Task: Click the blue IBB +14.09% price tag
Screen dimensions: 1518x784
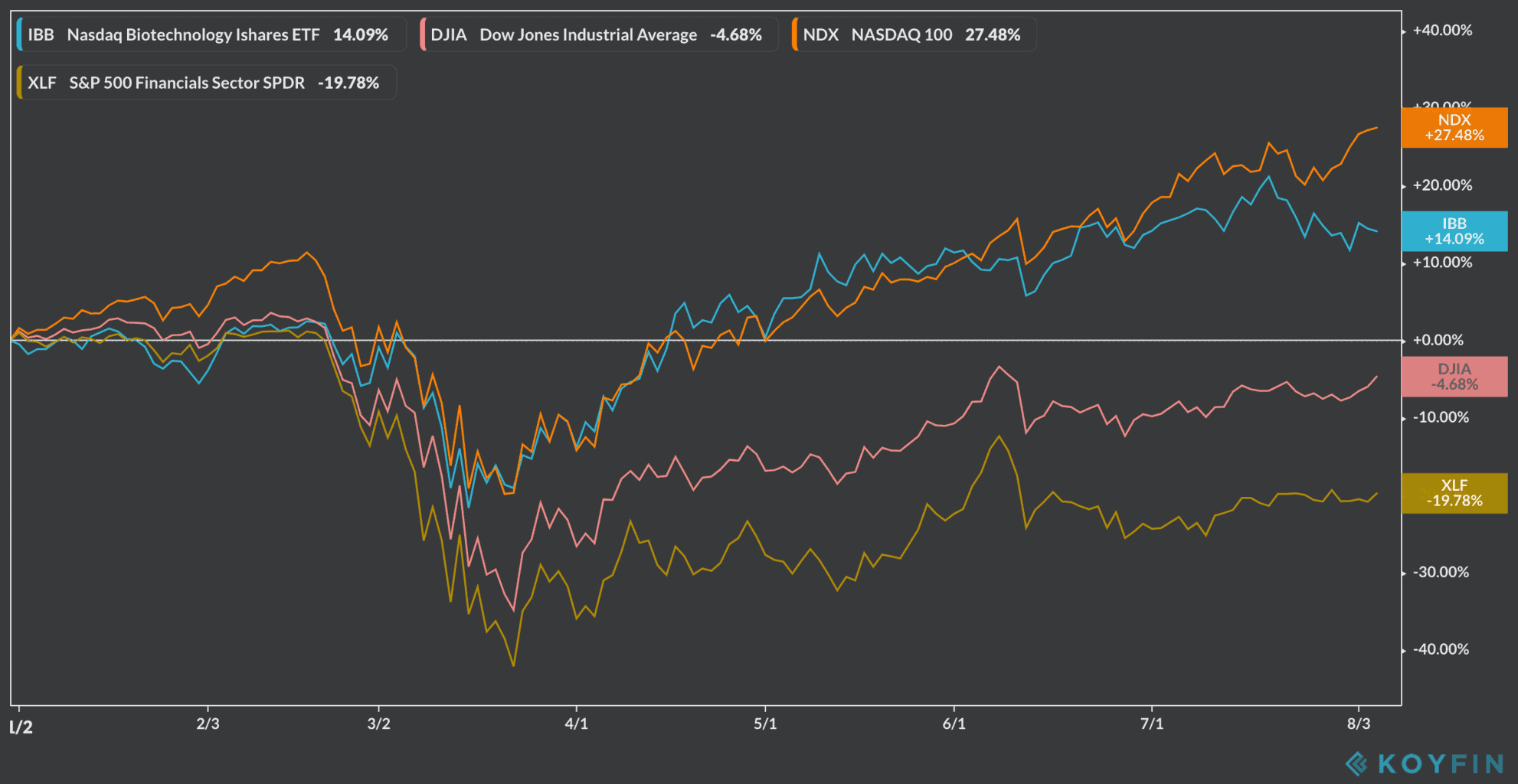Action: 1454,231
